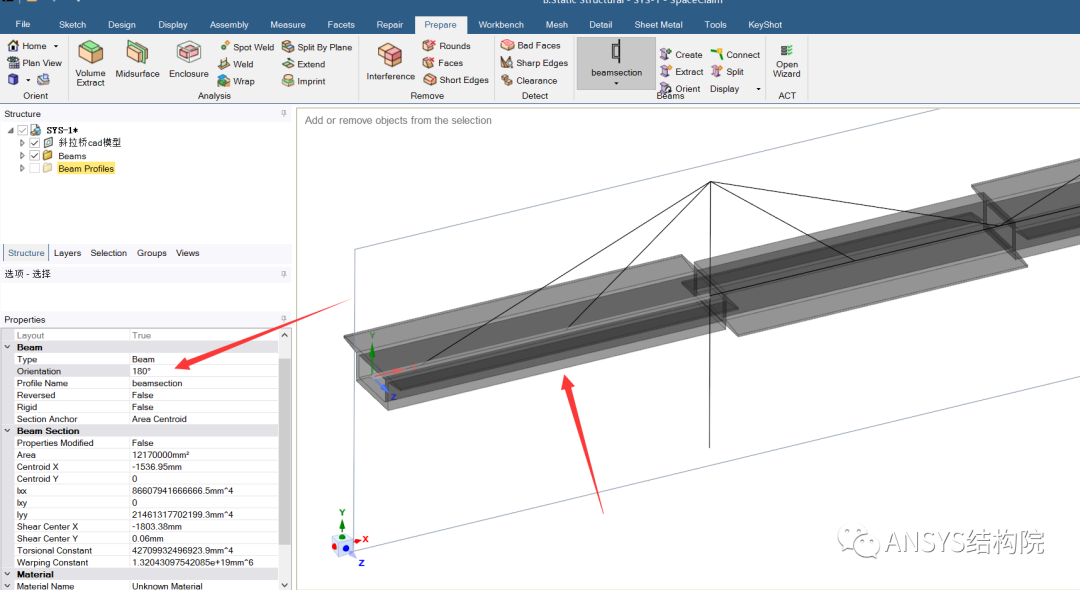Switch to the Design ribbon tab

pyautogui.click(x=122, y=25)
